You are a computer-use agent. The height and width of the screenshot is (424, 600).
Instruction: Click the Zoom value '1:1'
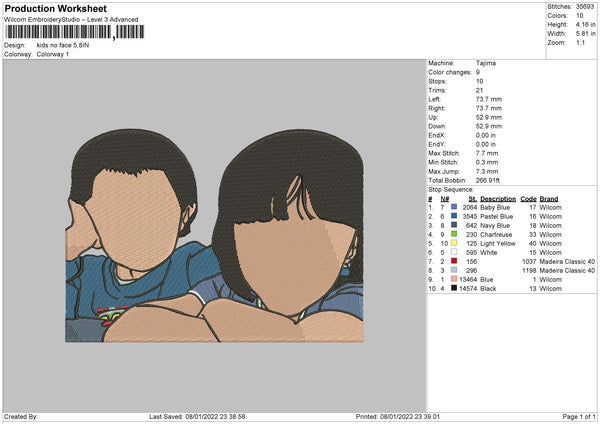pos(580,42)
